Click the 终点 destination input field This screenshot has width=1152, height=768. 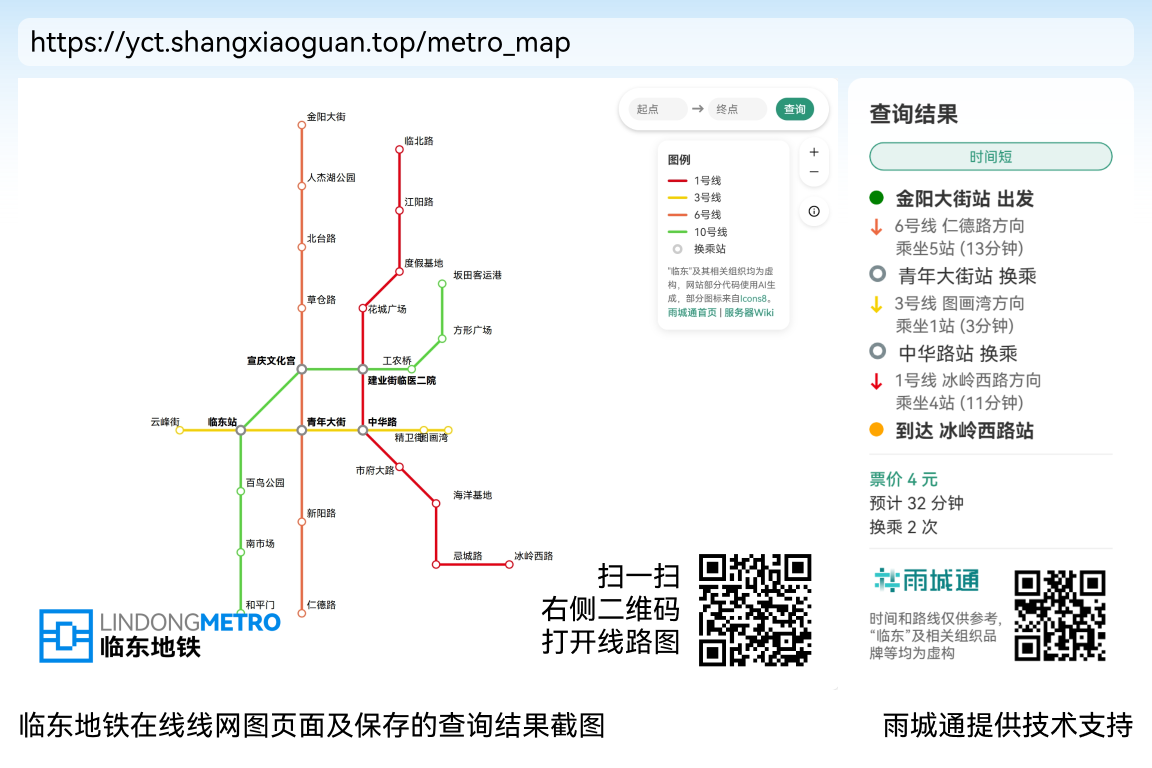[737, 110]
